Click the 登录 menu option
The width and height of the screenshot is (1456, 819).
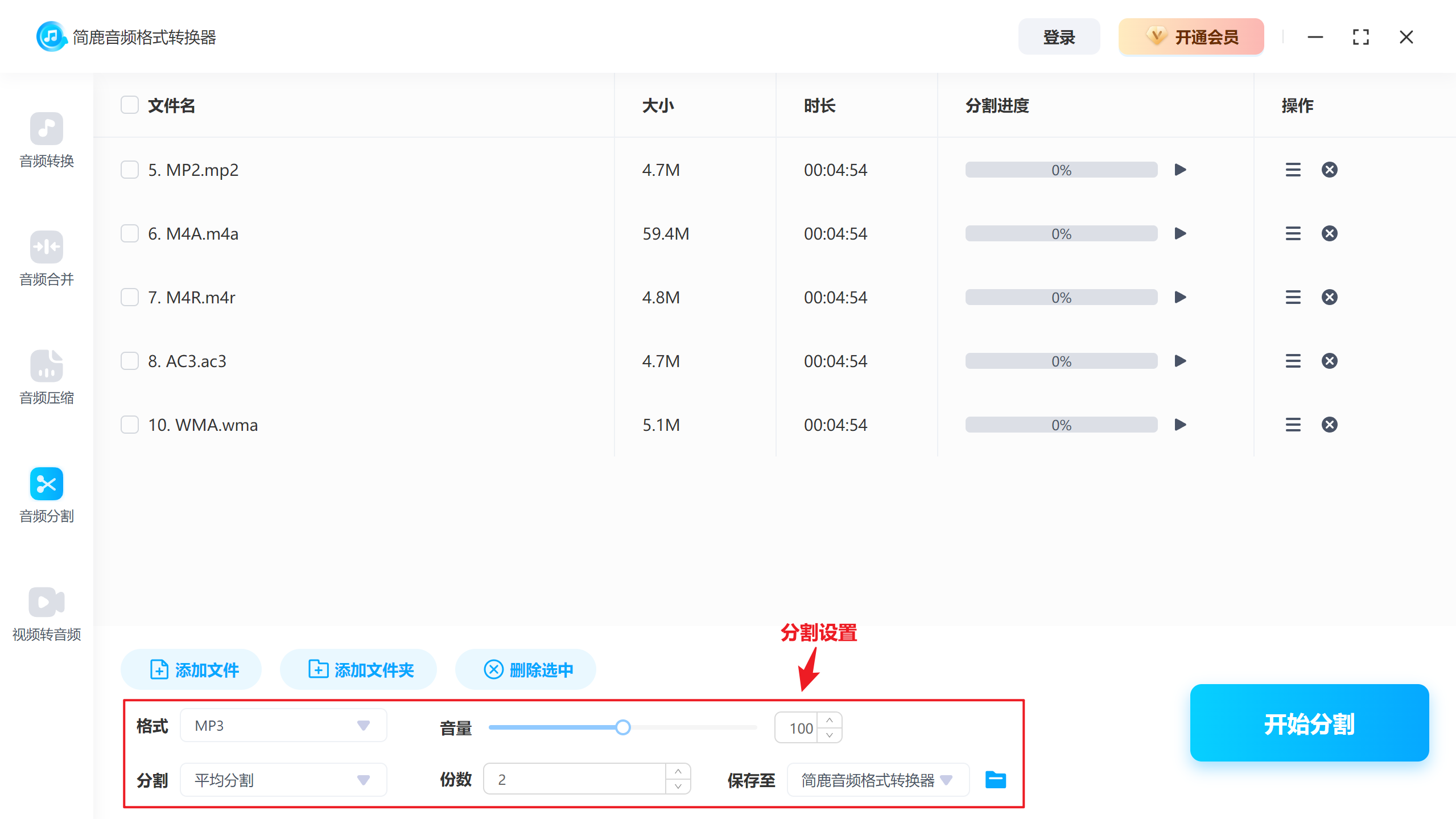click(x=1058, y=36)
